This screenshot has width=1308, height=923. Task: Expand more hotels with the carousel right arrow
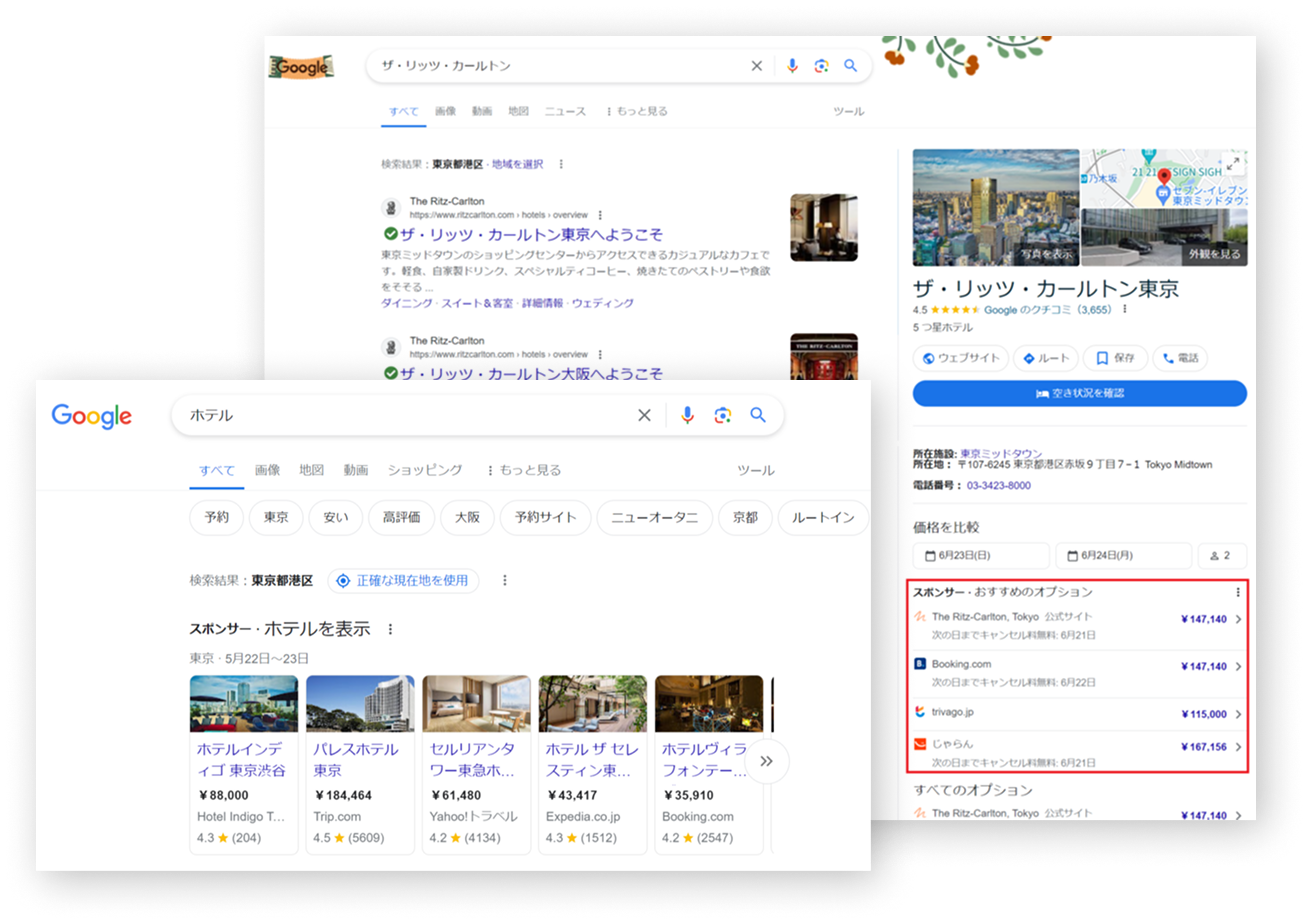tap(767, 761)
